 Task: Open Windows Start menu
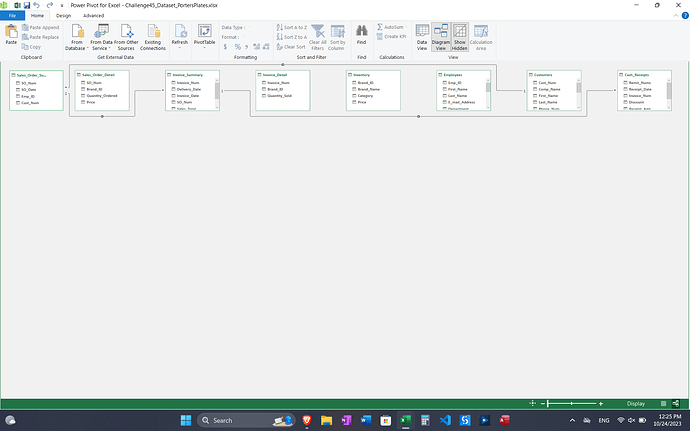coord(186,420)
